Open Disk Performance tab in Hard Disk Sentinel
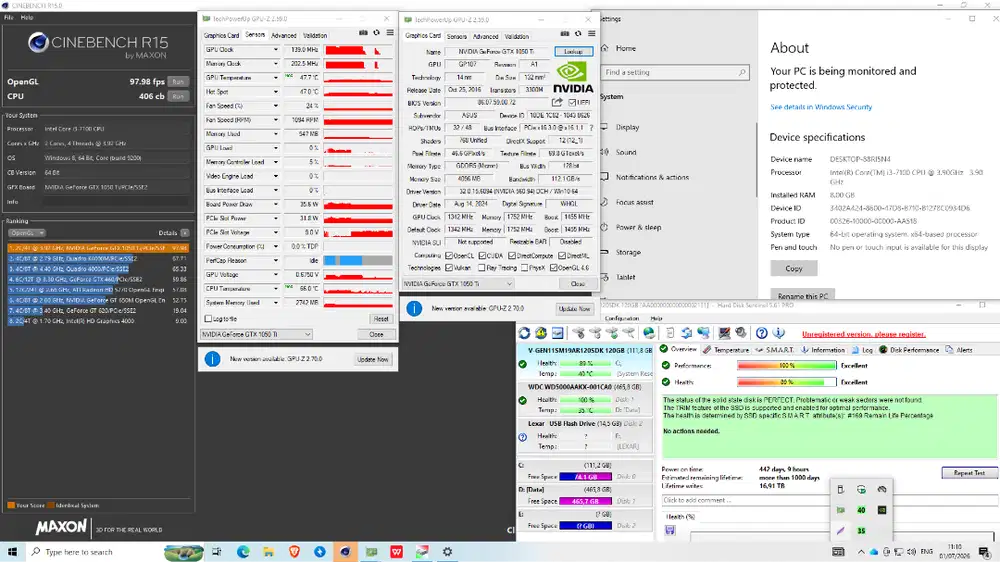This screenshot has width=1000, height=562. [x=909, y=350]
